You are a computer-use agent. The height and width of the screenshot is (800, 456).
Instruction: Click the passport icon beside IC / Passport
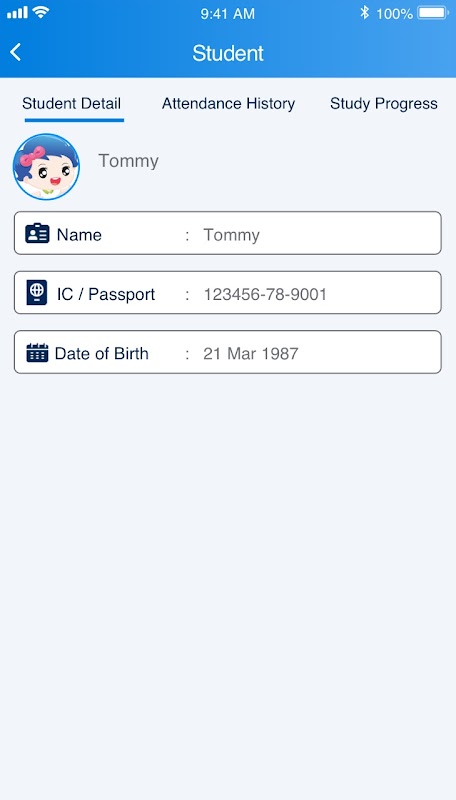point(37,292)
